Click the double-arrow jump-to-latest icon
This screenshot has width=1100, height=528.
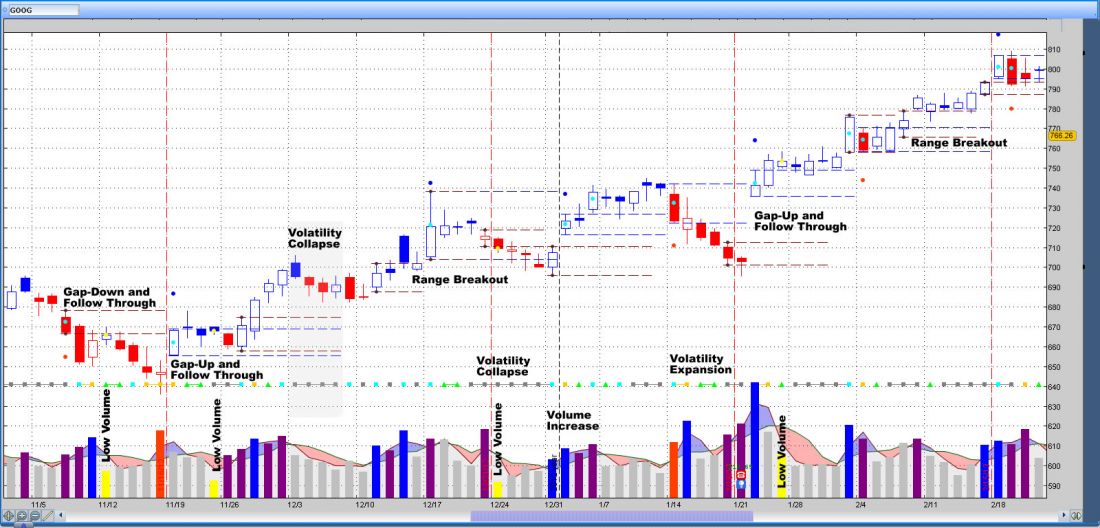[x=1076, y=516]
